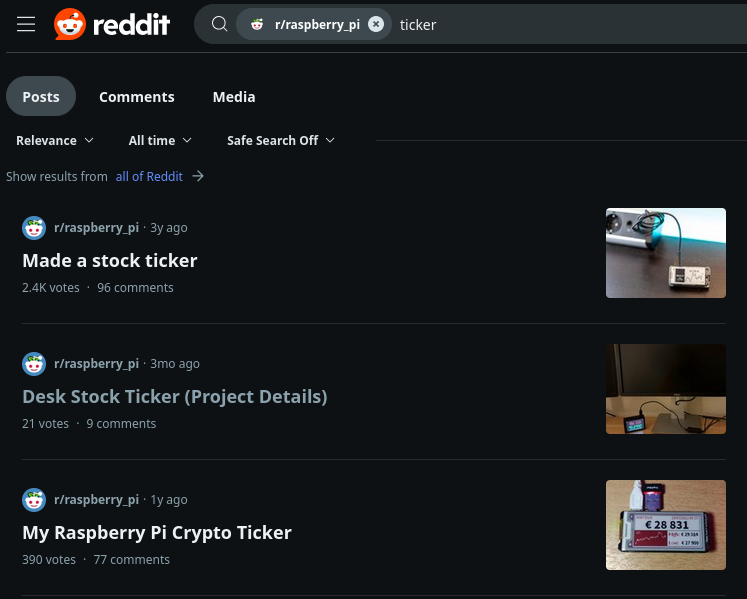Open 'Desk Stock Ticker (Project Details)' post
This screenshot has height=599, width=747.
click(x=175, y=396)
